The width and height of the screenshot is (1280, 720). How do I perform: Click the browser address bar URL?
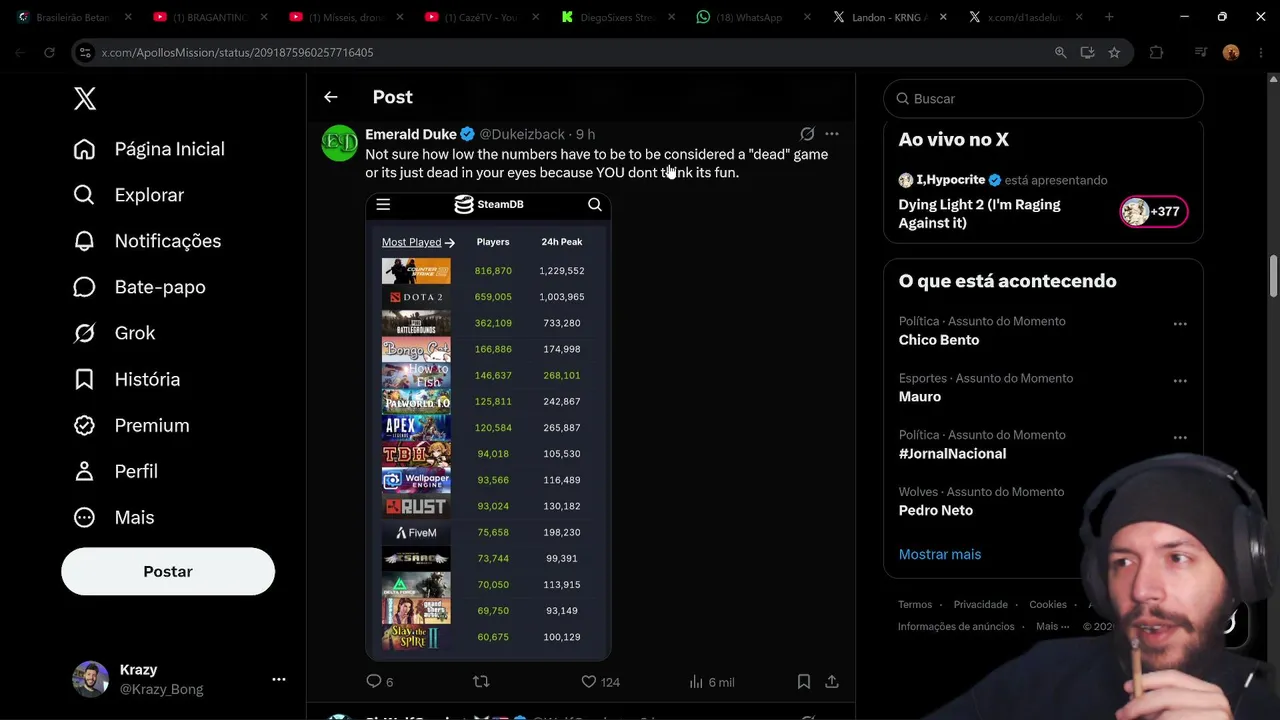point(238,52)
